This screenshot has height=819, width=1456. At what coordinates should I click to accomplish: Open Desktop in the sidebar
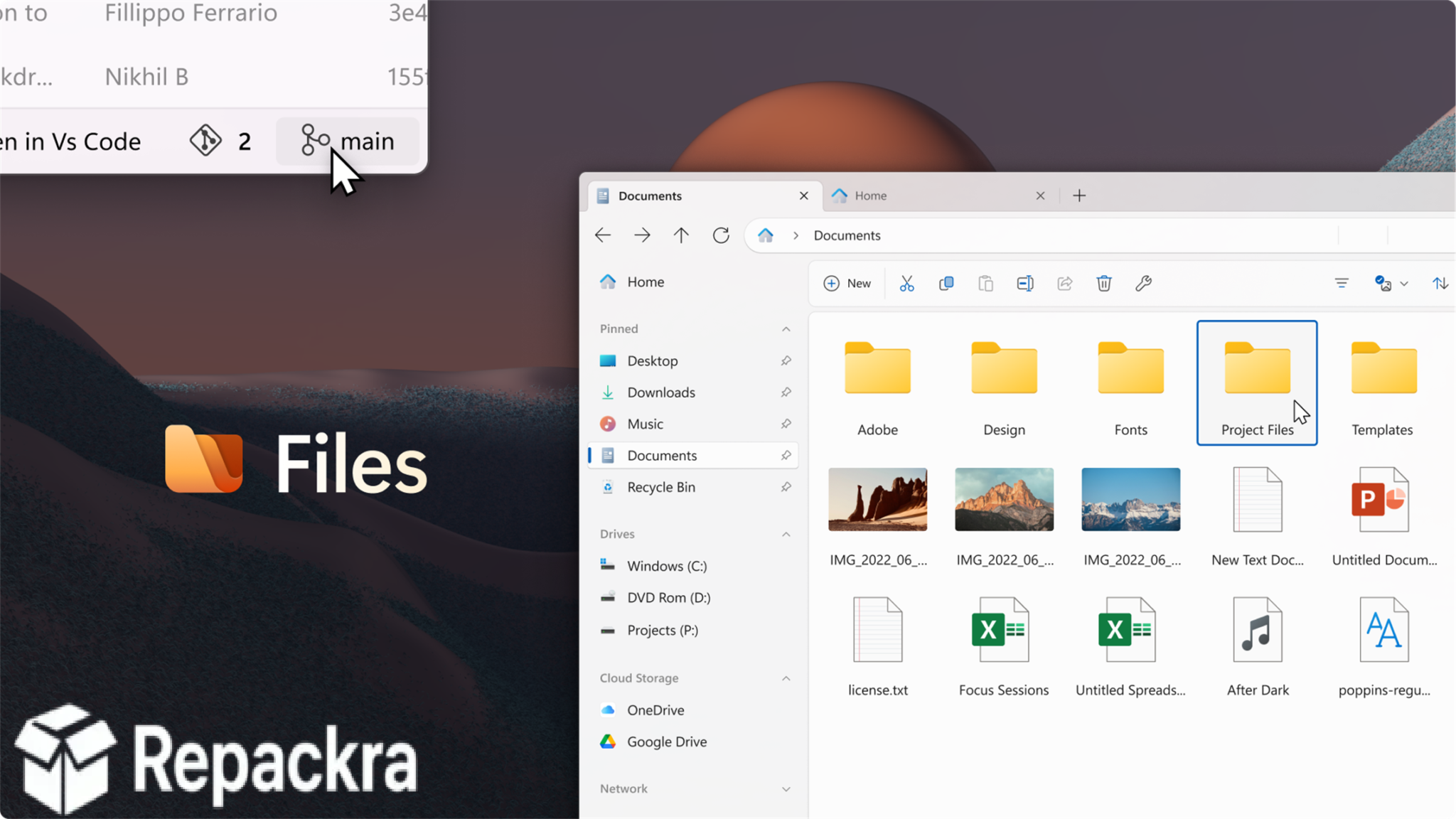pyautogui.click(x=694, y=361)
